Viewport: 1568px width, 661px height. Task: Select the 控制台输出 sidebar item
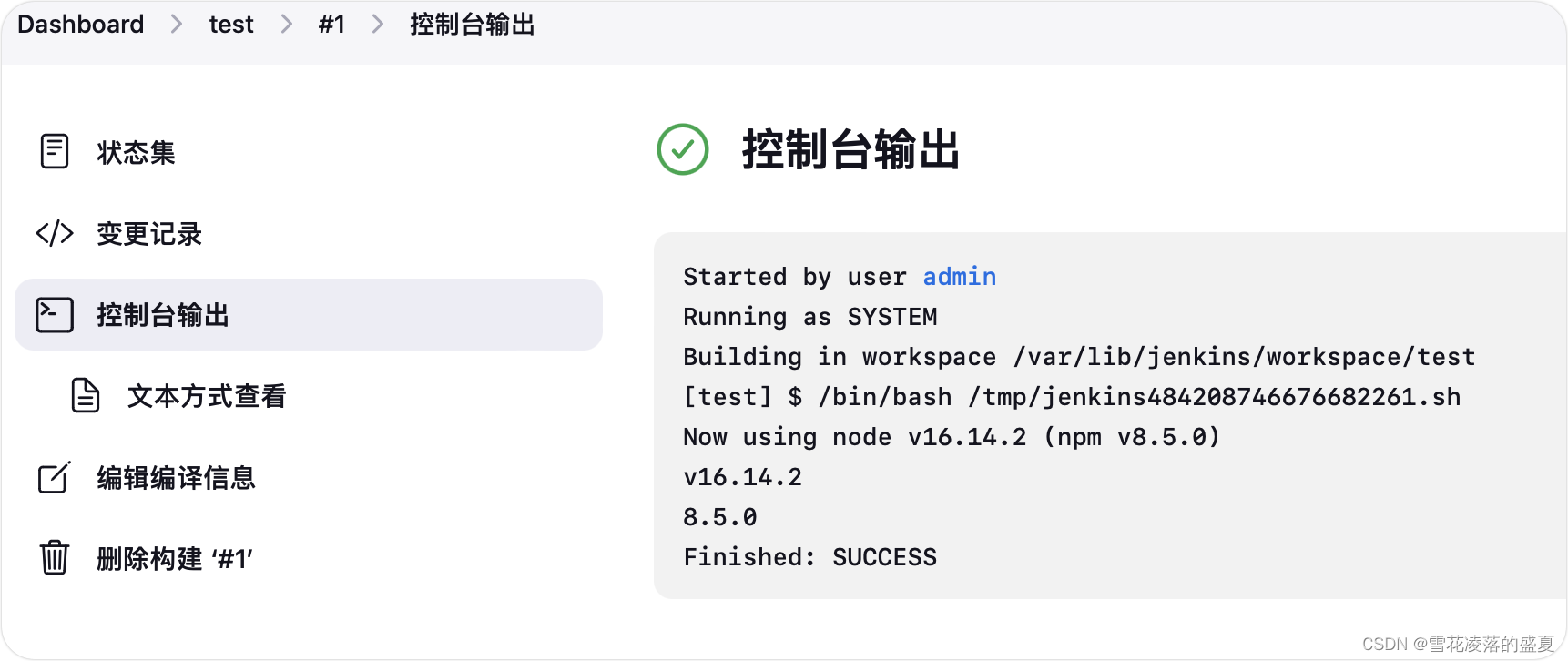point(309,315)
